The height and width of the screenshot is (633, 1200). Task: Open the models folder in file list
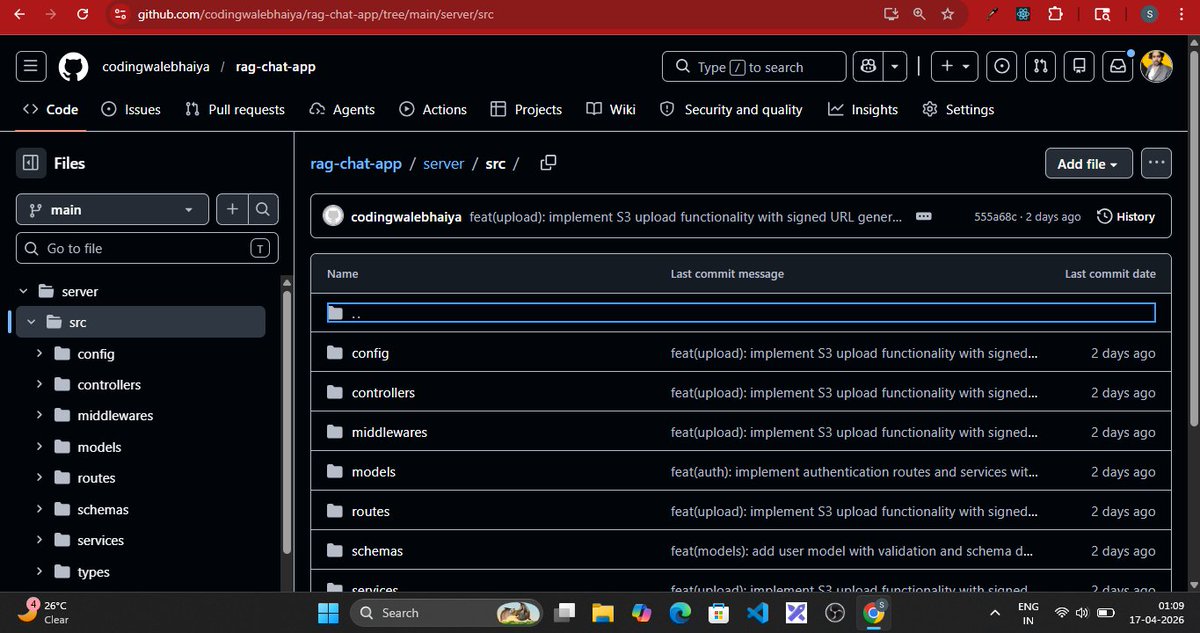tap(374, 472)
